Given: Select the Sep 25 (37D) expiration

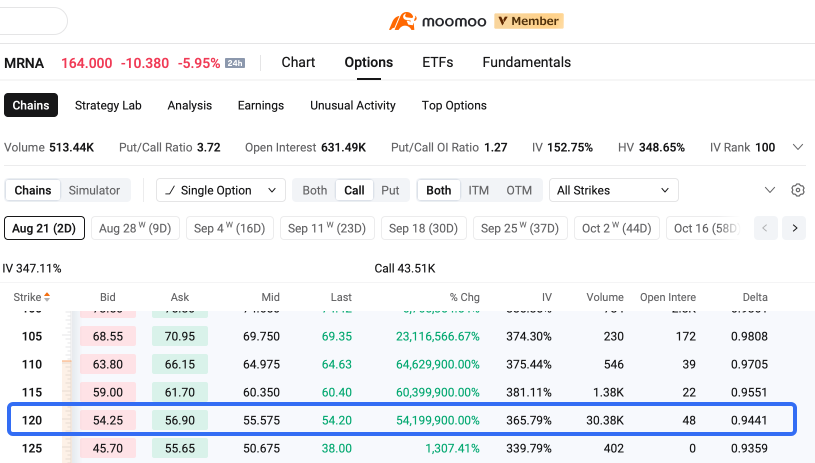Looking at the screenshot, I should [520, 228].
